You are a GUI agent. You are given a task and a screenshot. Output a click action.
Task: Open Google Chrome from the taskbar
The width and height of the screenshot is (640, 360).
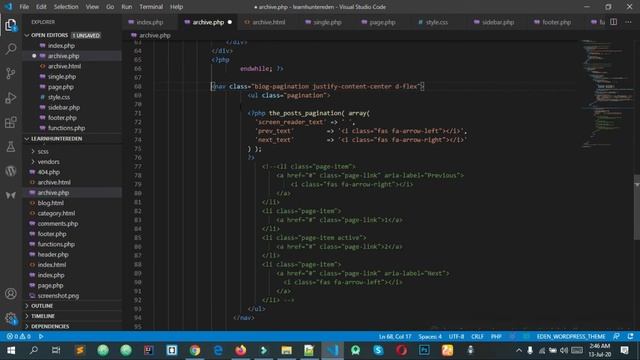pos(195,350)
